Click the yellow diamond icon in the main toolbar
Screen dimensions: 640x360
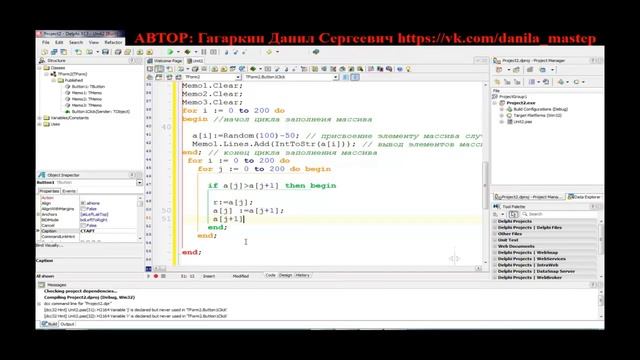[269, 52]
